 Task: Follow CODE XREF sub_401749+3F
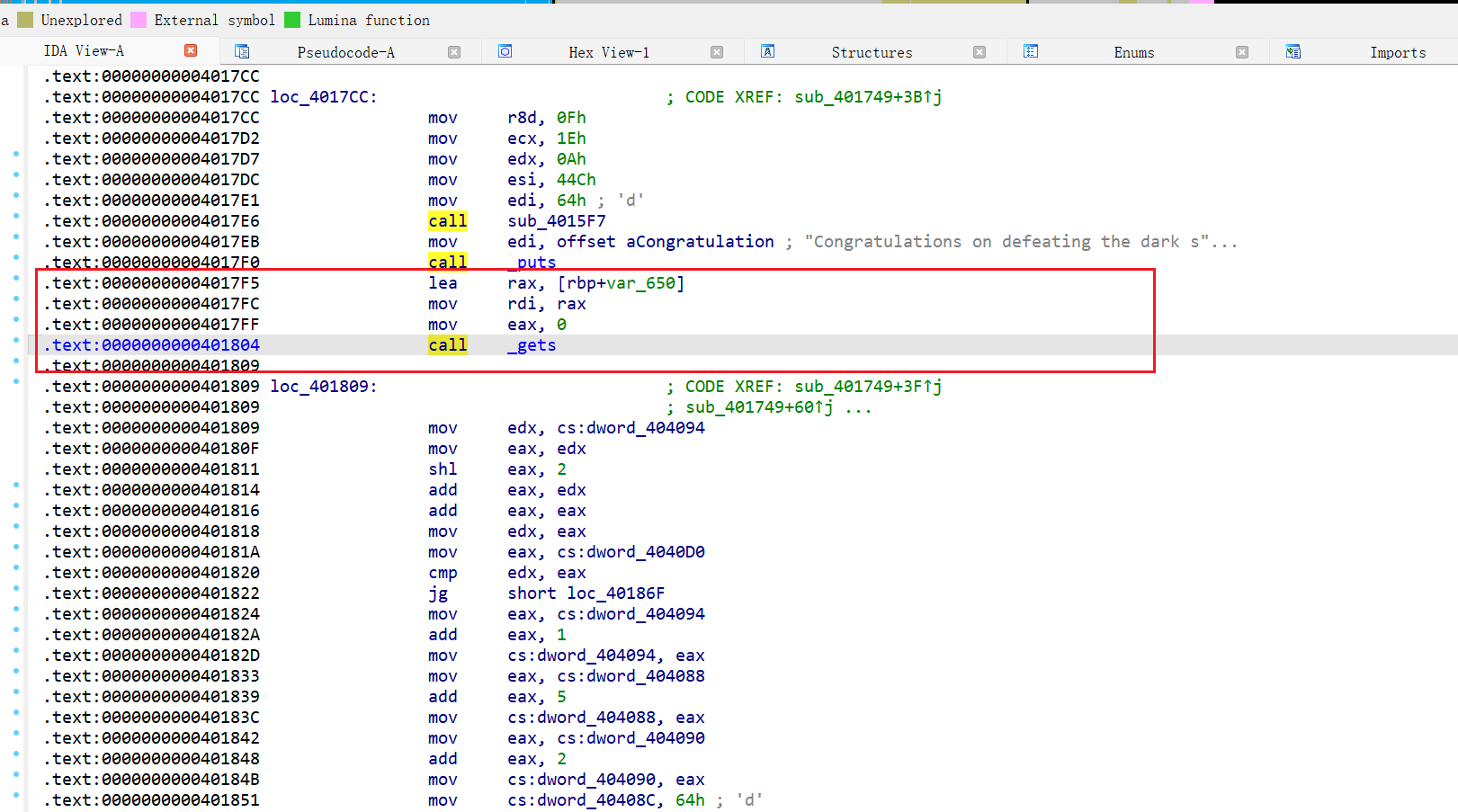[x=868, y=387]
